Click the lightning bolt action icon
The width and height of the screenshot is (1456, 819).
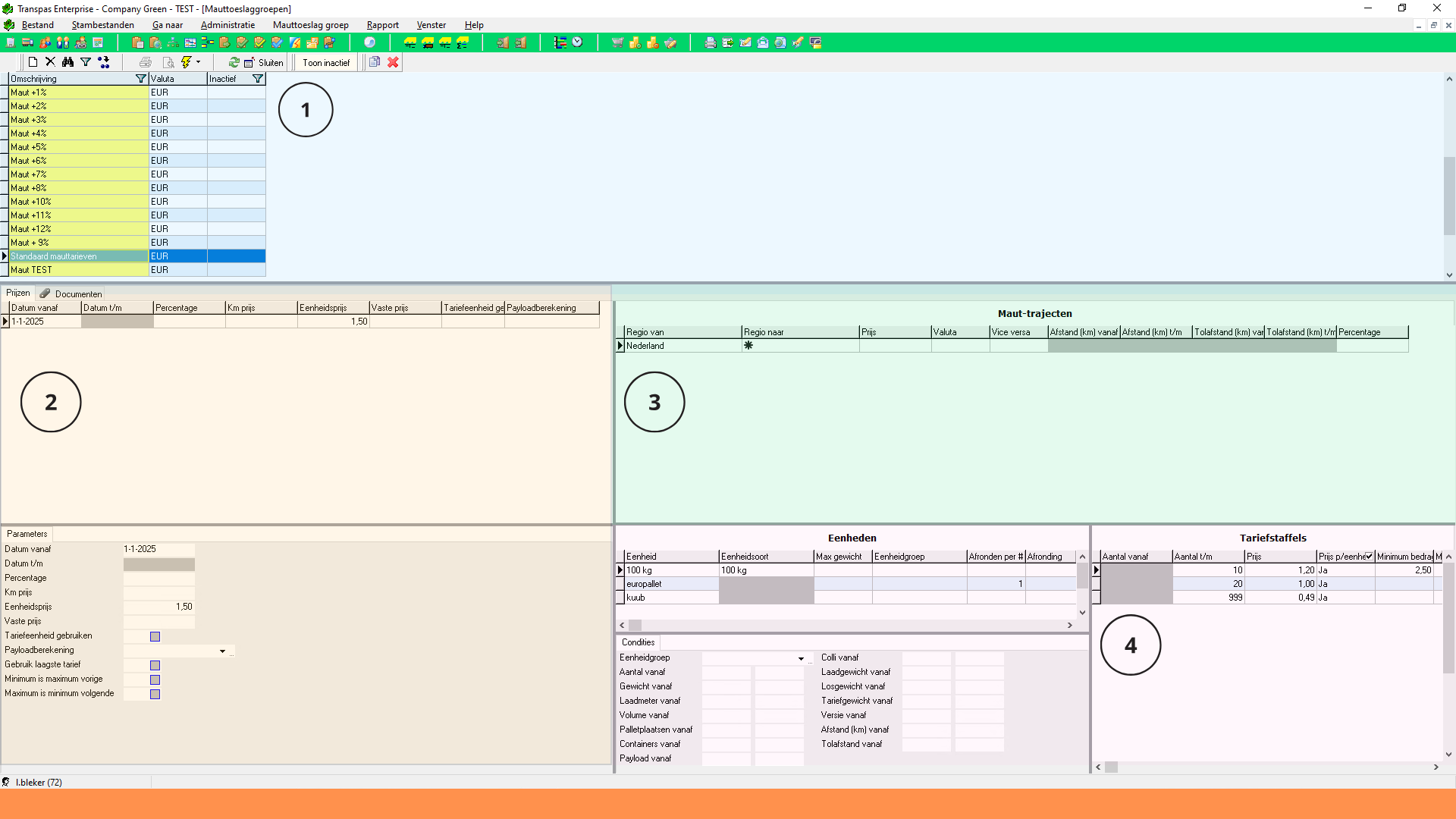pos(186,62)
